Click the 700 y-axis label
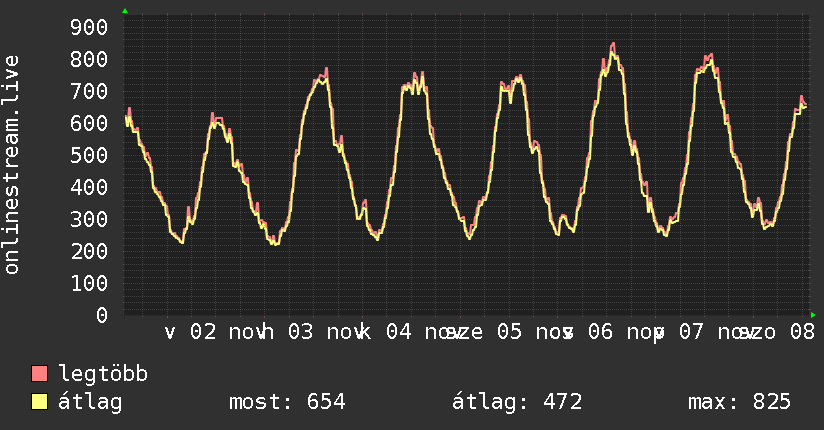This screenshot has height=430, width=824. point(89,91)
